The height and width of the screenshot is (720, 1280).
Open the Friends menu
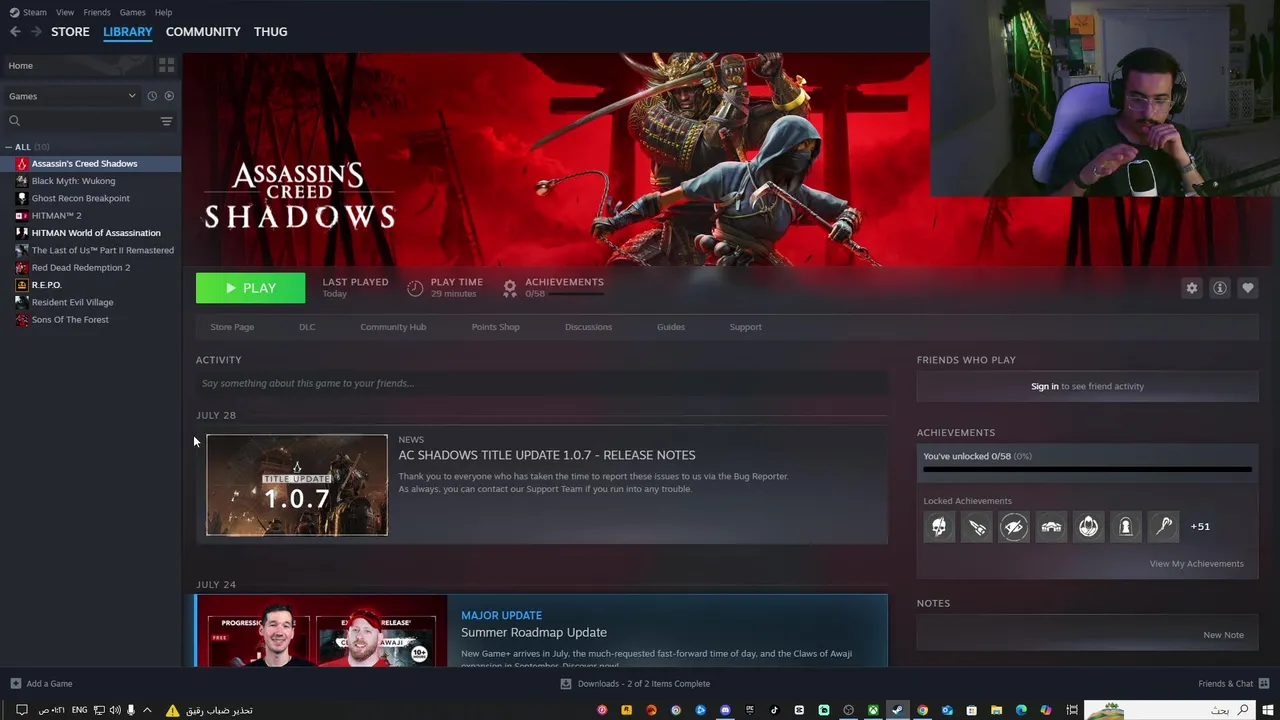[x=97, y=12]
